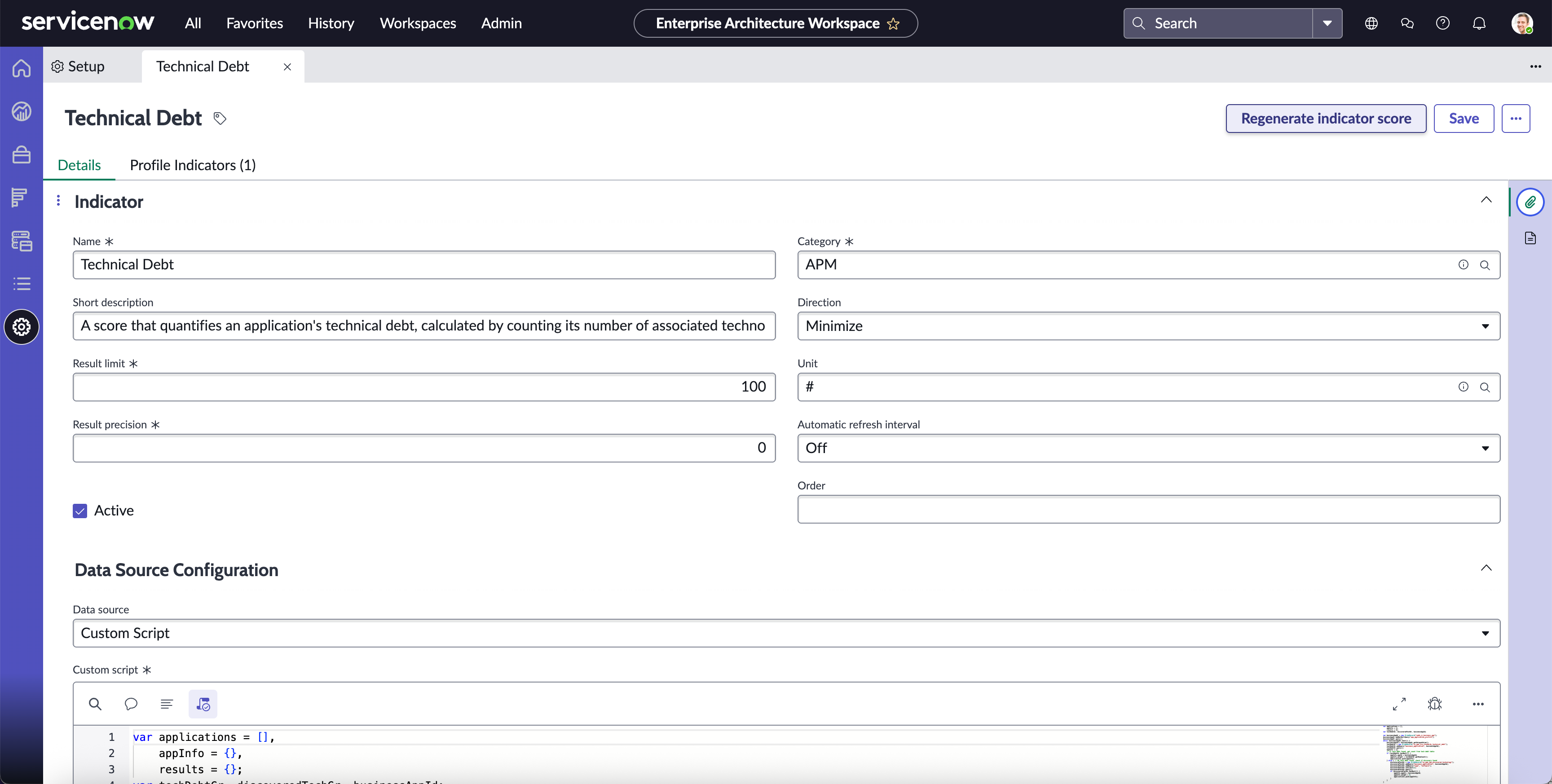
Task: Click the global Search box
Action: [1218, 23]
